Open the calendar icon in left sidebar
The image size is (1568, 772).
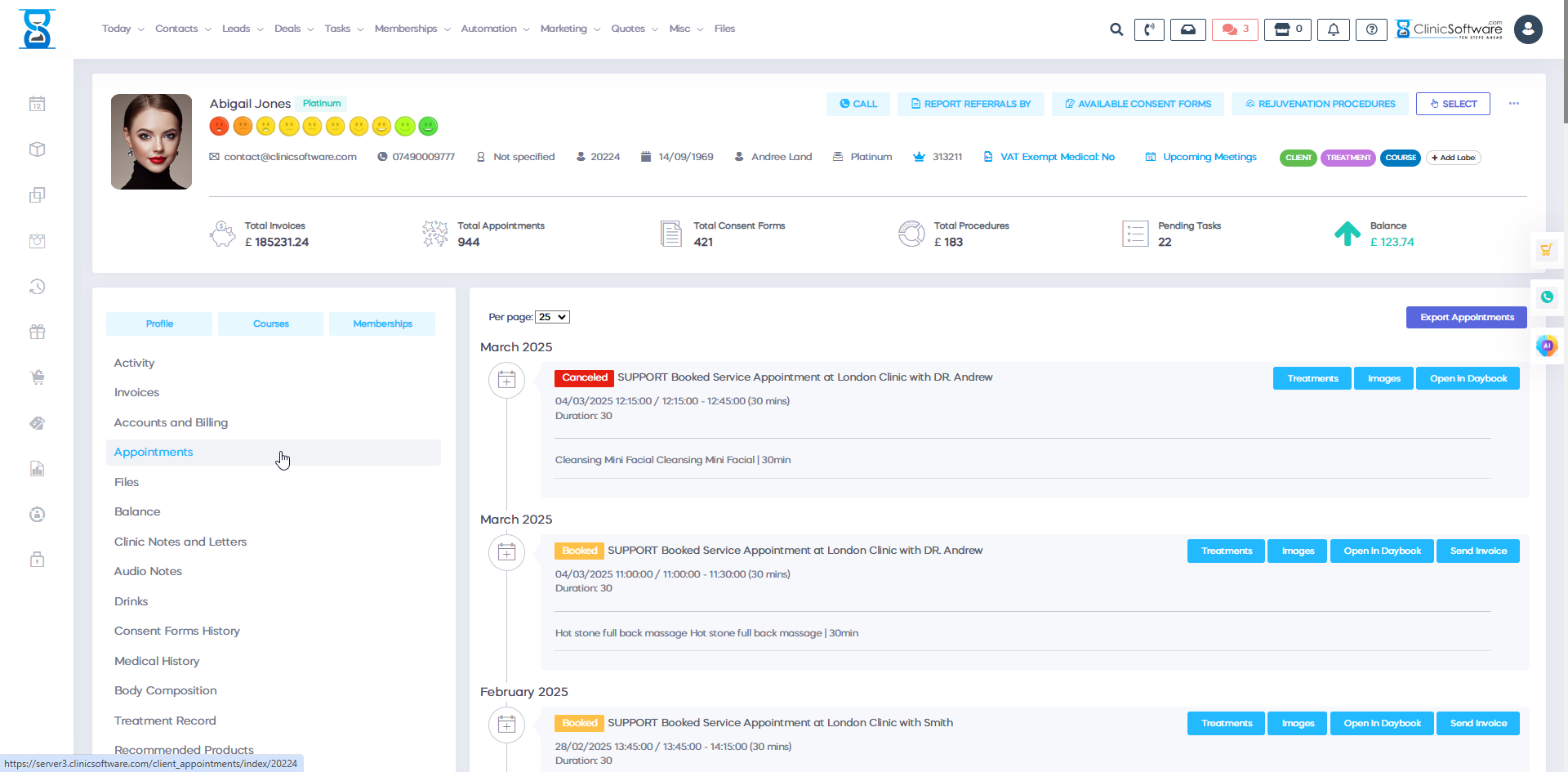pos(37,104)
